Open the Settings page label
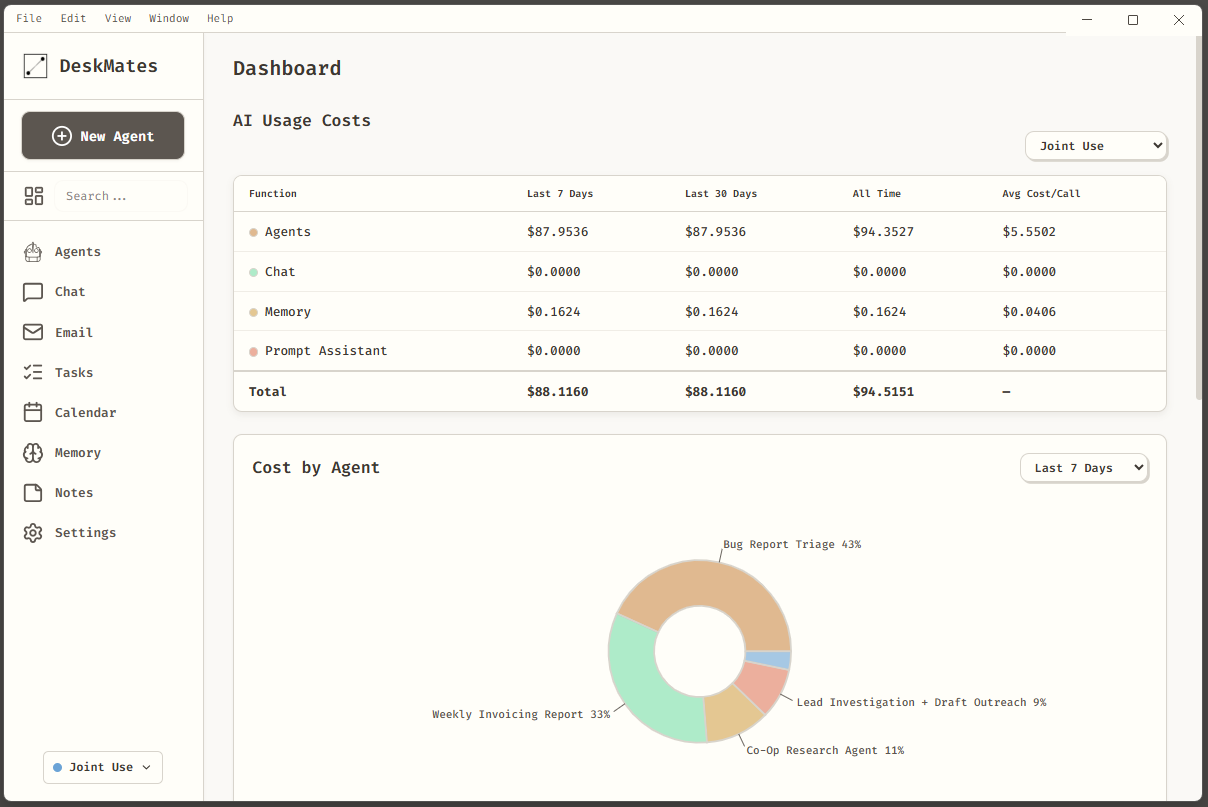This screenshot has height=807, width=1208. (x=86, y=533)
